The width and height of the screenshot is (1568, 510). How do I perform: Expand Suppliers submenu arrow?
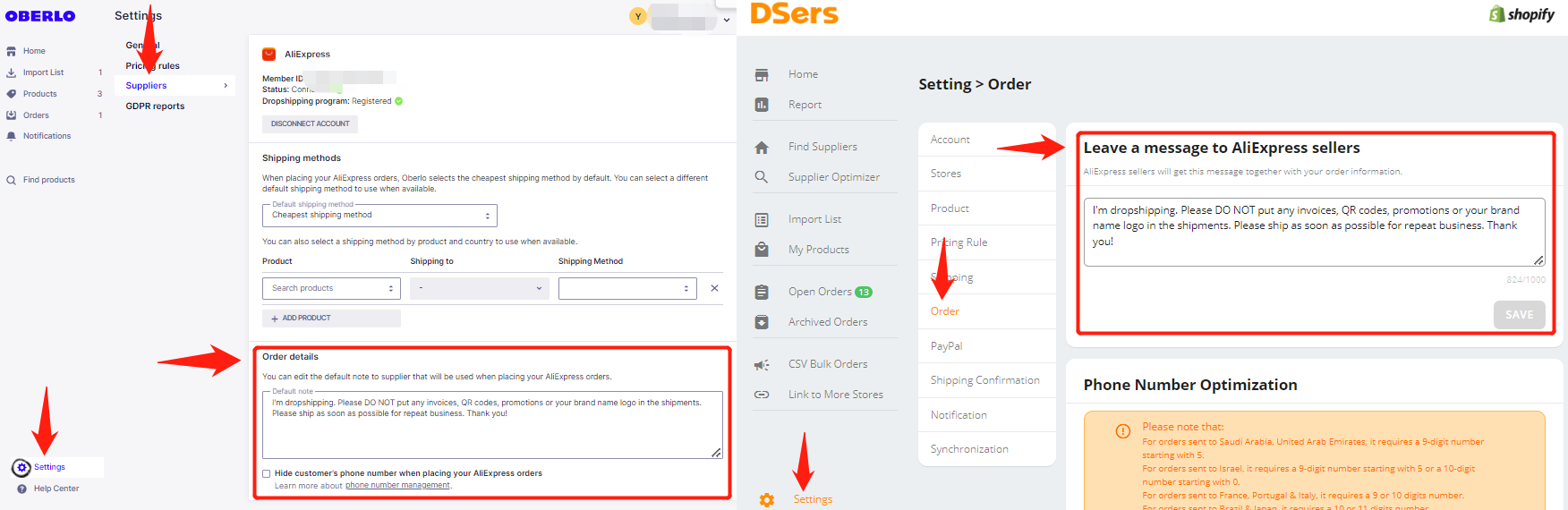click(x=226, y=86)
